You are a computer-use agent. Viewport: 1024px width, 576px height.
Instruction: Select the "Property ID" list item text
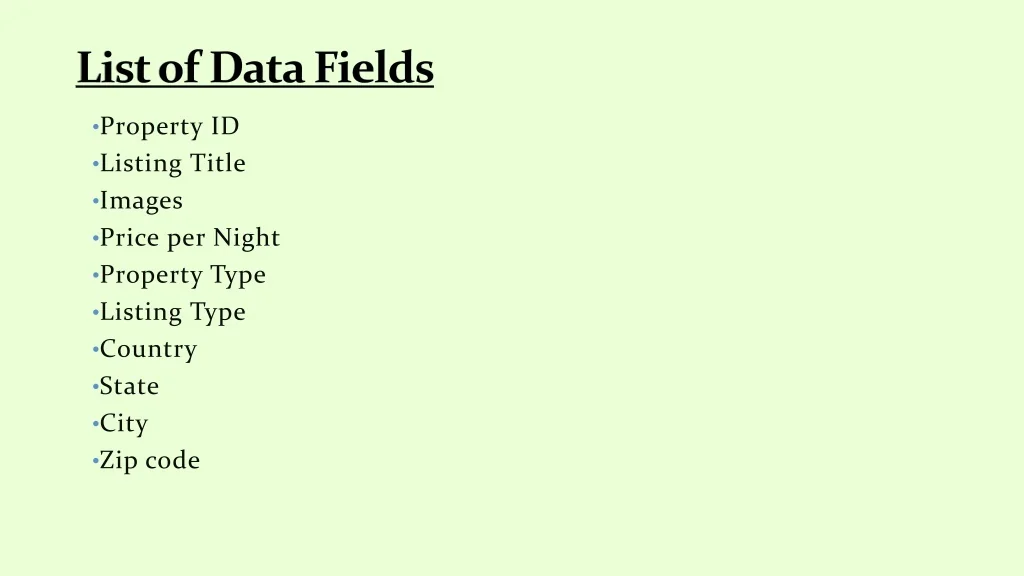pos(169,127)
